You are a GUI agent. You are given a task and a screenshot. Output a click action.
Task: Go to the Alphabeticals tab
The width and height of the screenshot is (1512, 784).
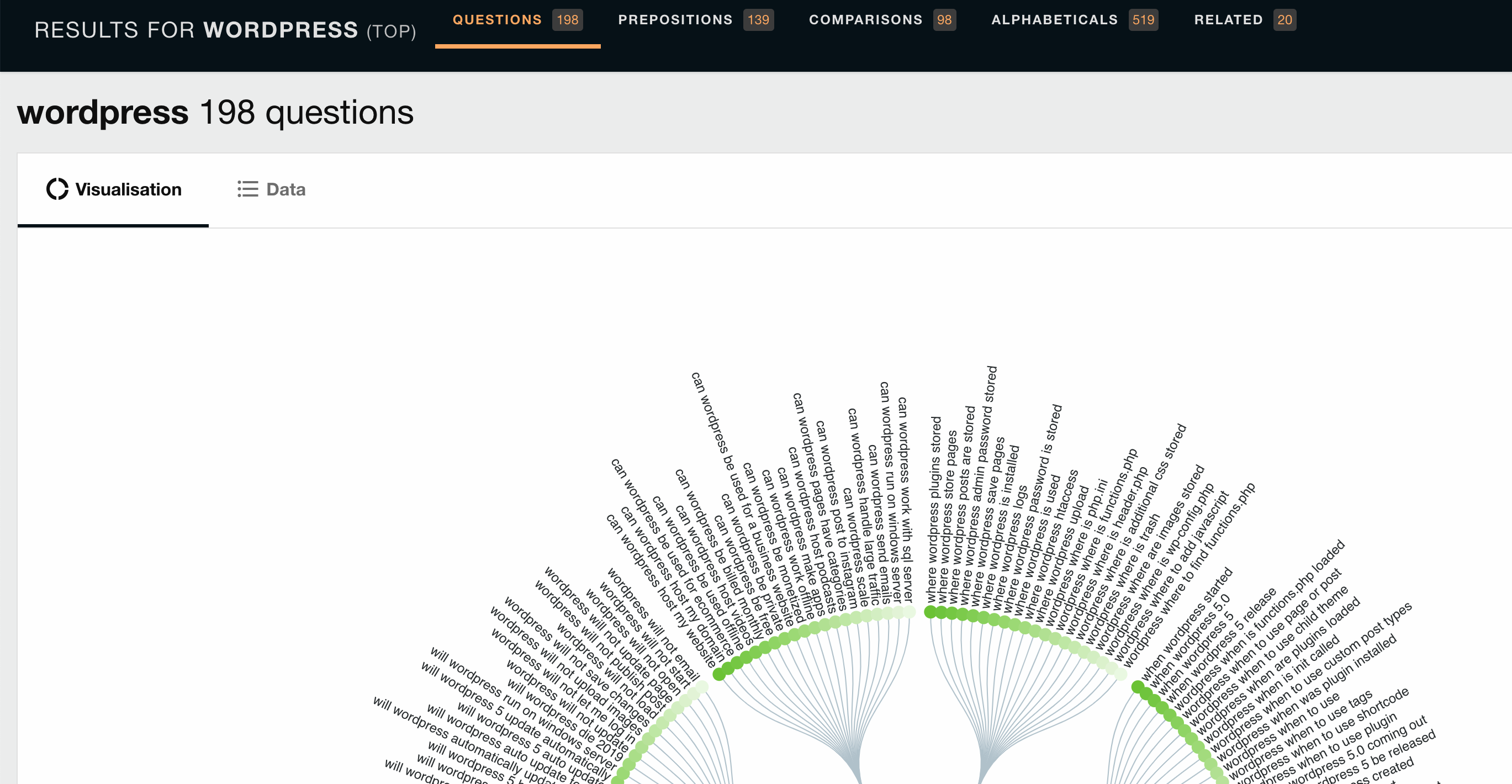(1074, 20)
